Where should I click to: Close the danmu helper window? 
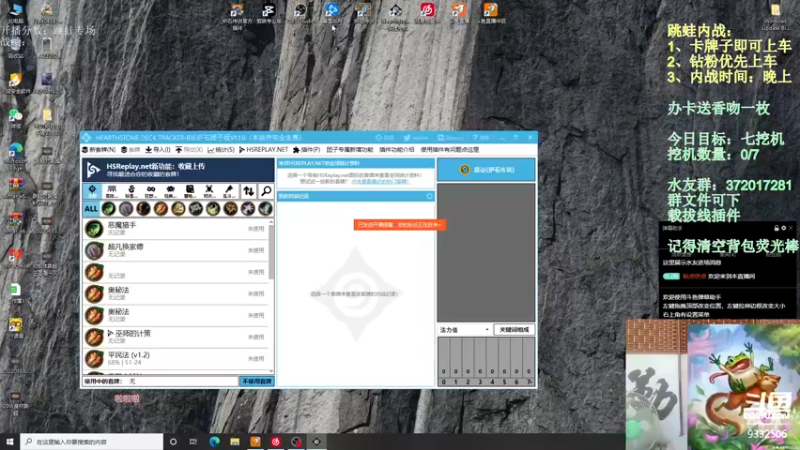[x=791, y=228]
